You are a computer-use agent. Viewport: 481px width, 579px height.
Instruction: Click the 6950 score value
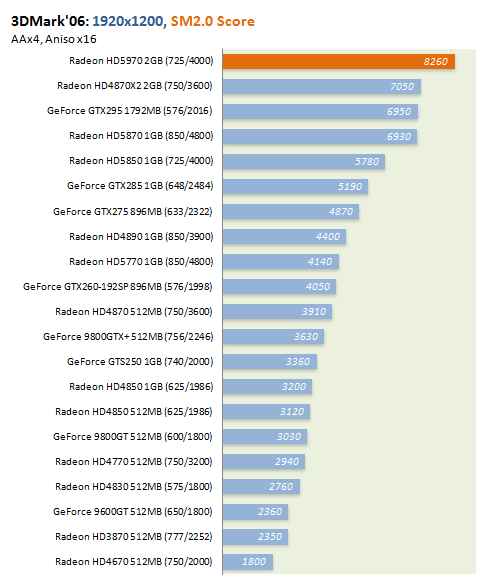[x=399, y=112]
